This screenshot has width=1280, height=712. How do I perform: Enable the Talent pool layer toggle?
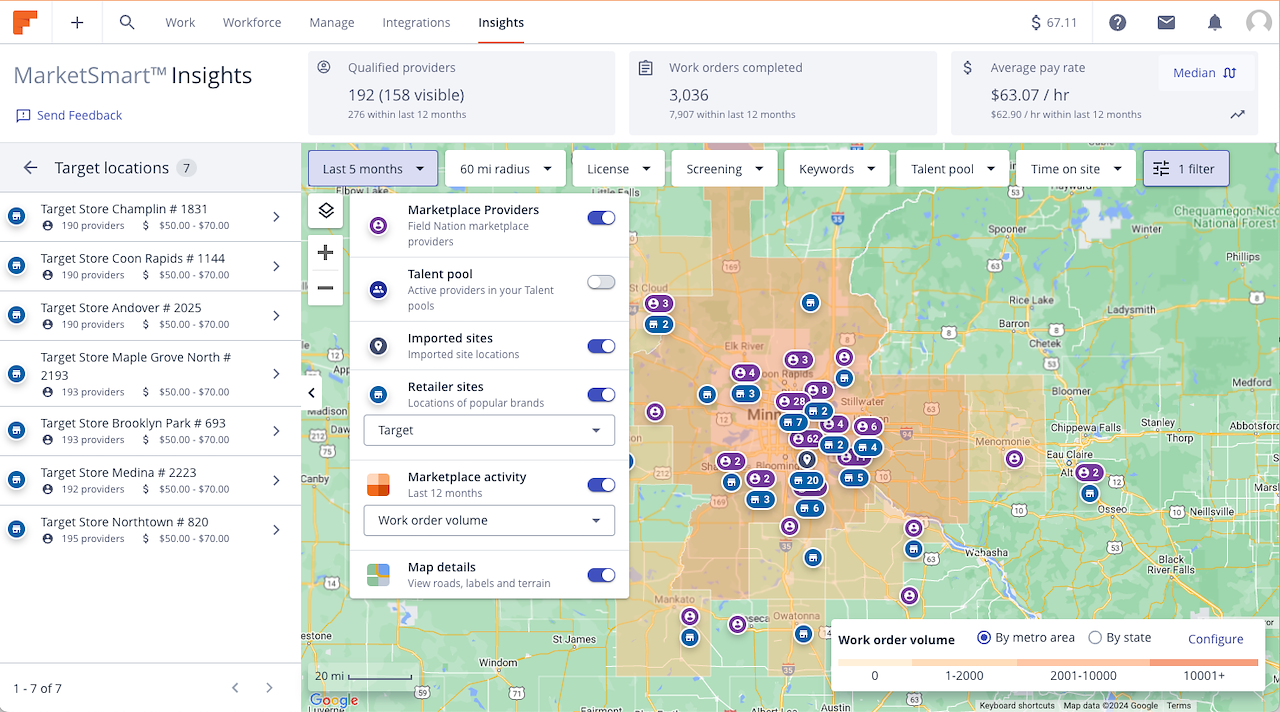pos(601,283)
